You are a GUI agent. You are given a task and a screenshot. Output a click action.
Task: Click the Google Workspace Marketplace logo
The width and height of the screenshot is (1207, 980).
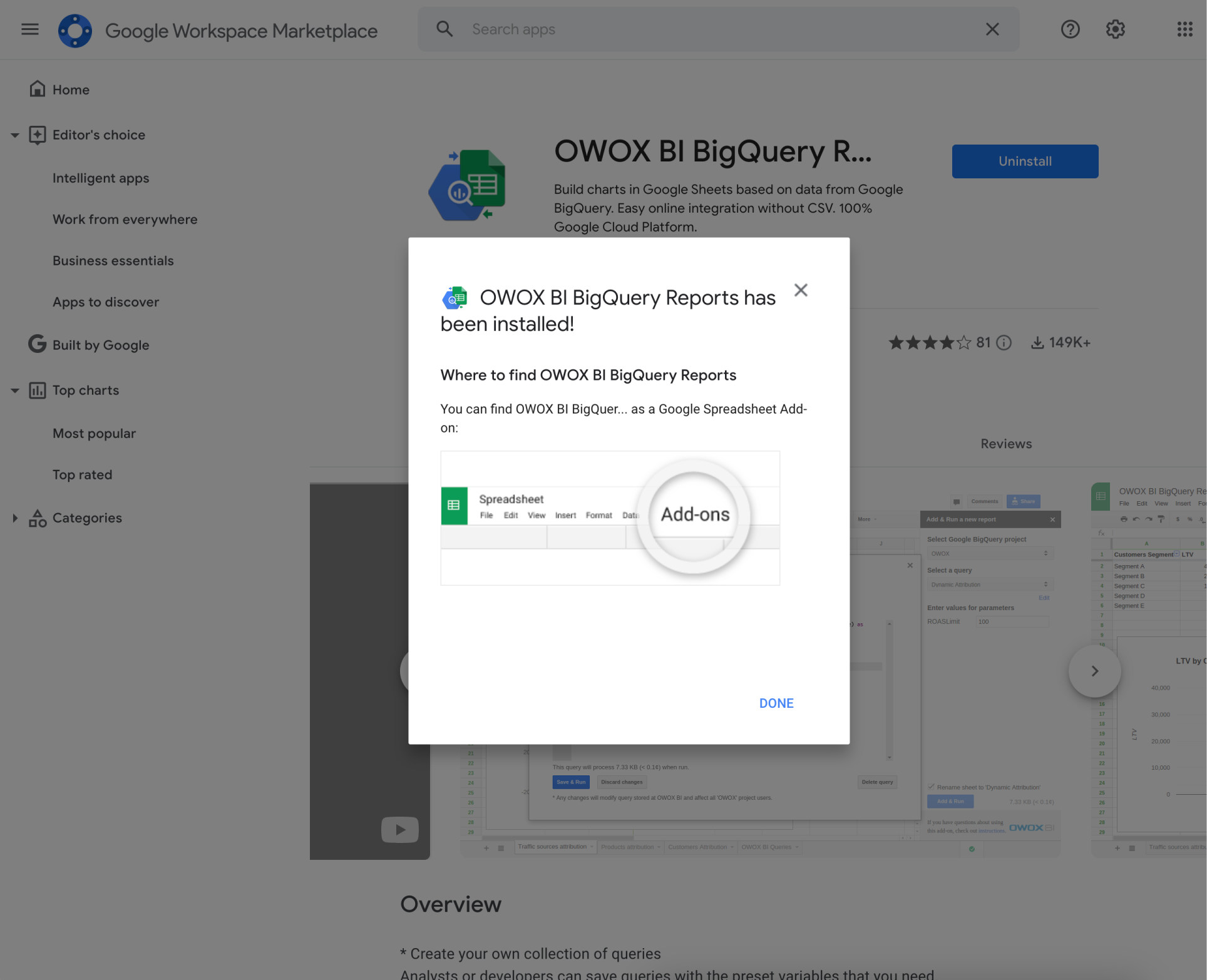[x=74, y=30]
